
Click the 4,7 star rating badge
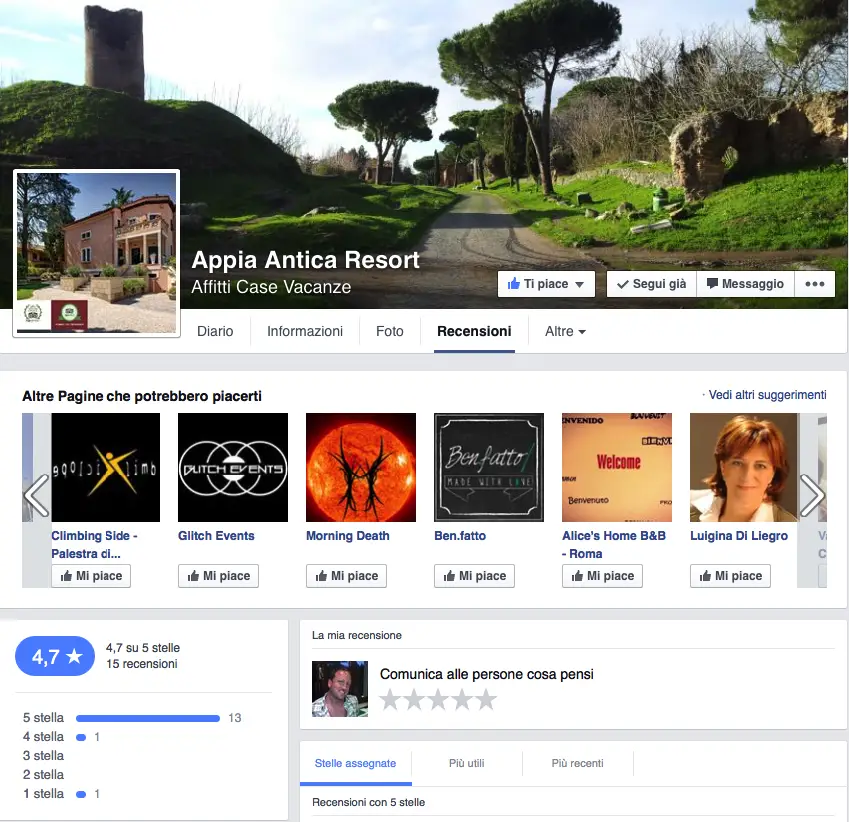pos(55,656)
